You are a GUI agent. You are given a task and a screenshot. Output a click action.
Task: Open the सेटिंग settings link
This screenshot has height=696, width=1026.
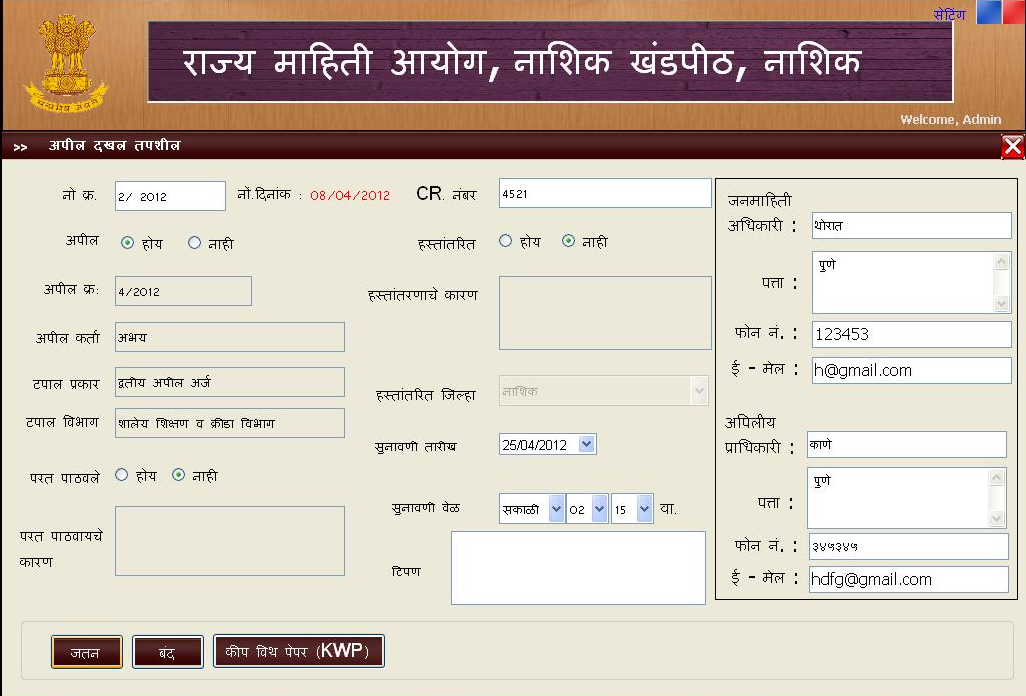pyautogui.click(x=949, y=15)
